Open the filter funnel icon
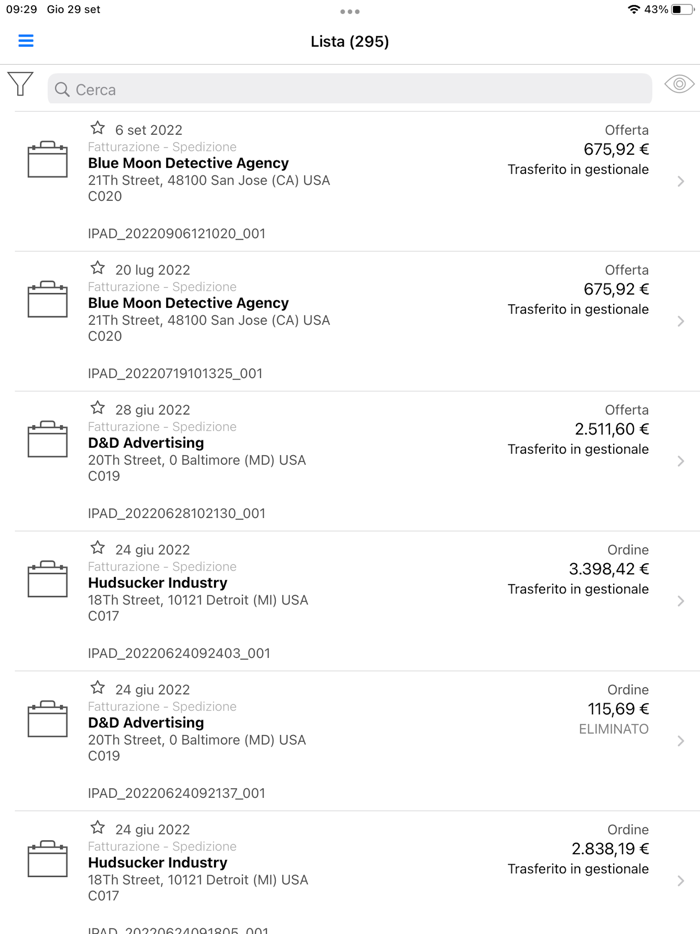The image size is (700, 934). [20, 85]
